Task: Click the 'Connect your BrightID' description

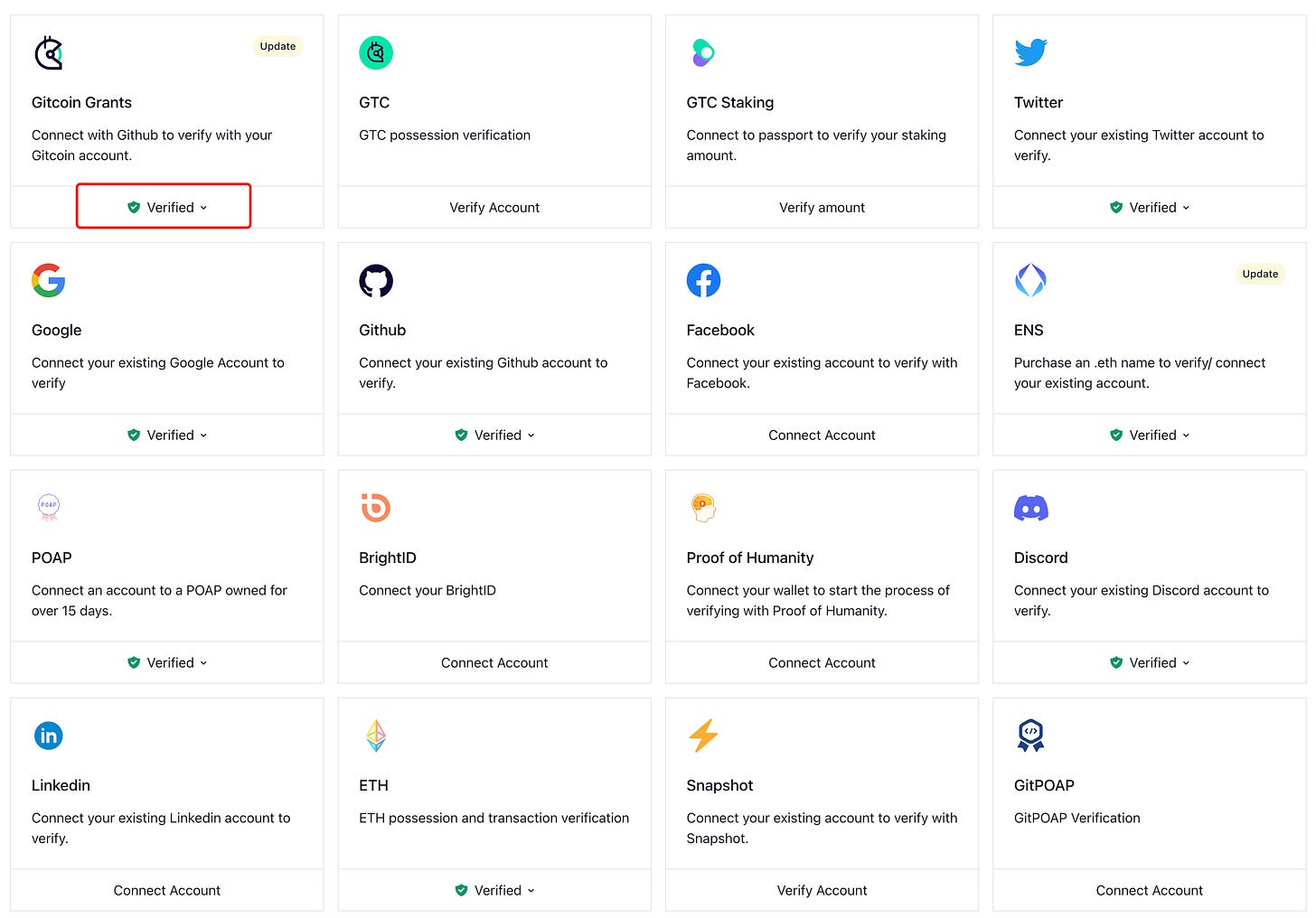Action: [428, 590]
